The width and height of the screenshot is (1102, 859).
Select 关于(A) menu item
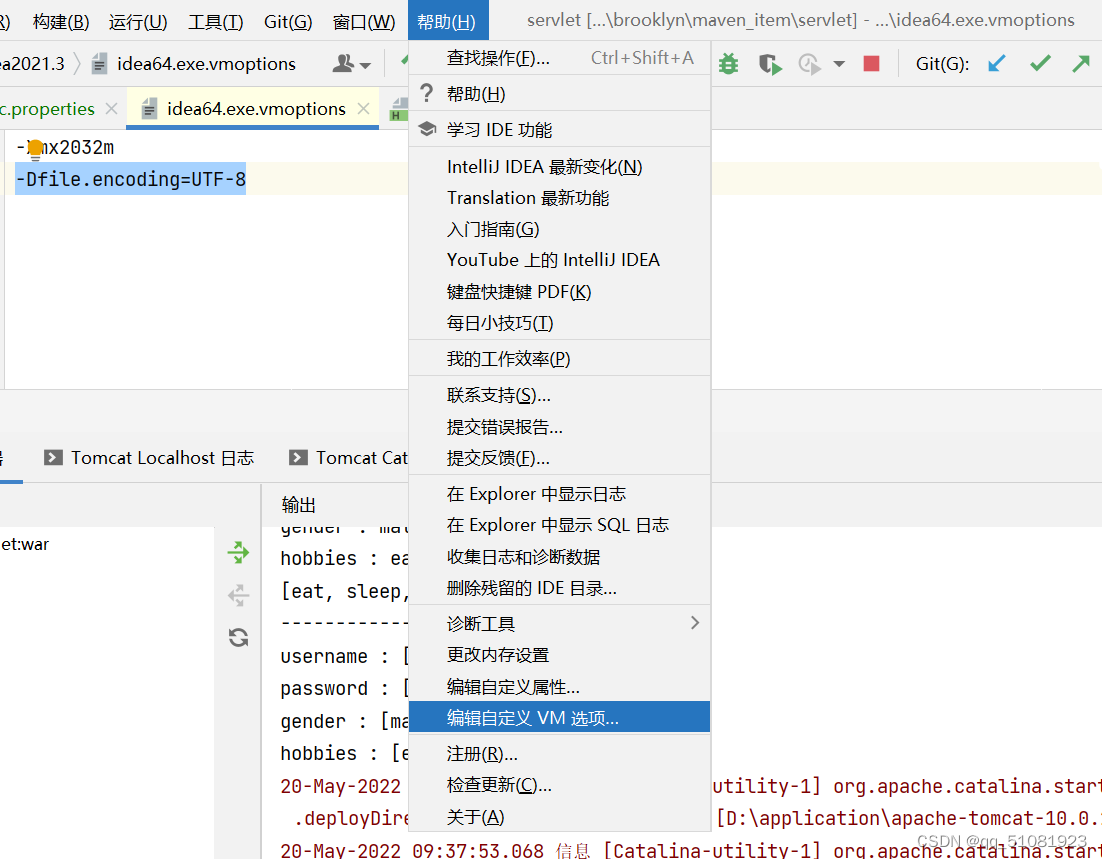coord(559,816)
